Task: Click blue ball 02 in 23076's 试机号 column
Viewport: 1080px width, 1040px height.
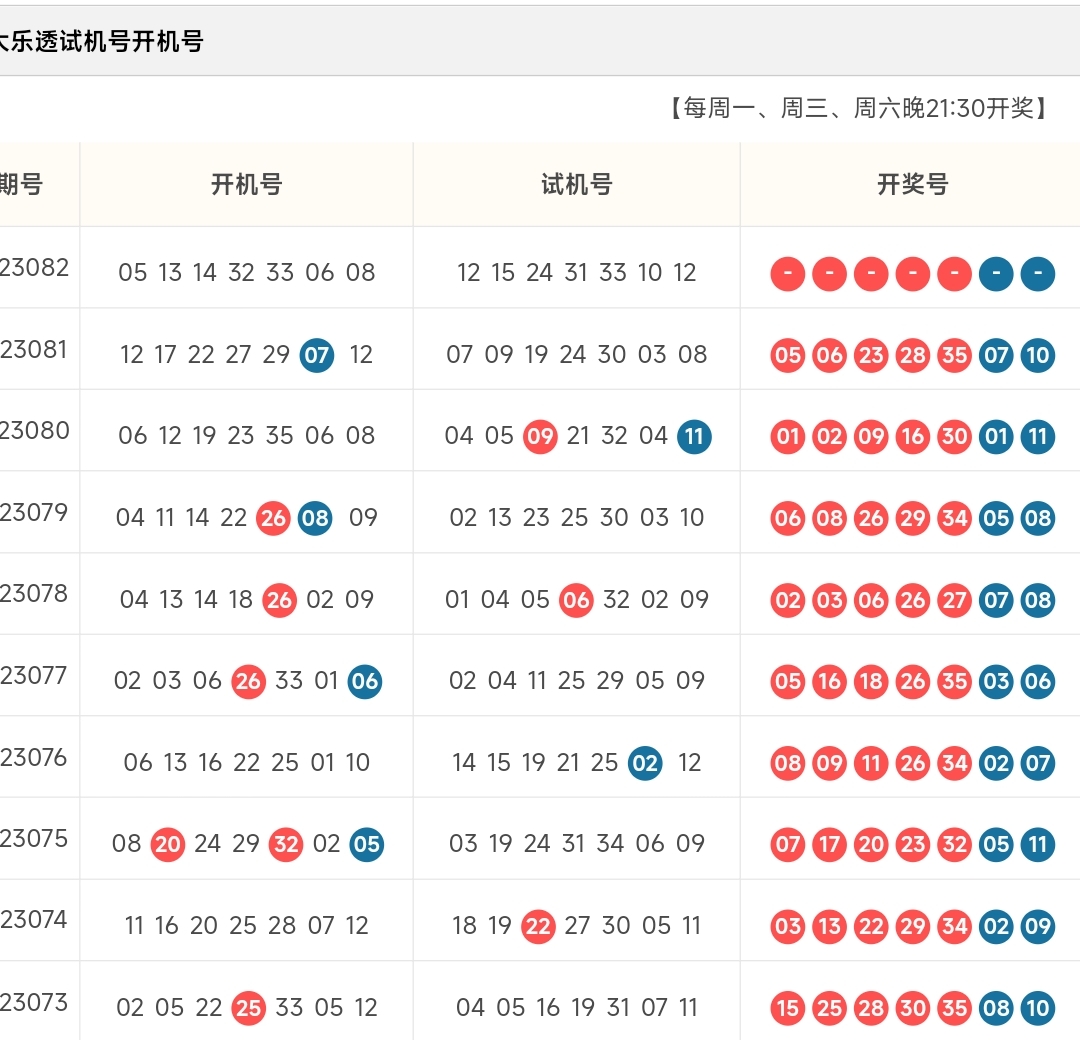Action: coord(645,763)
